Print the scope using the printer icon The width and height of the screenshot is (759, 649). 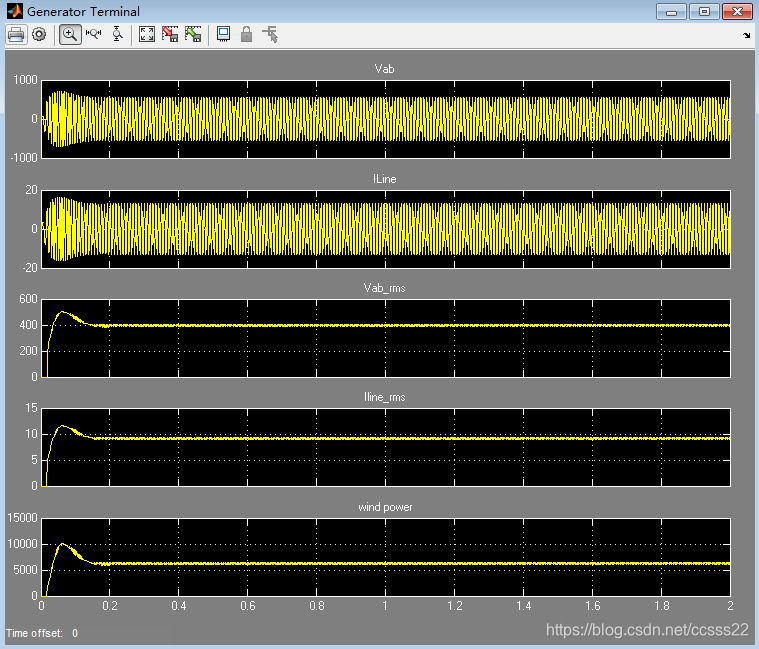click(x=16, y=35)
